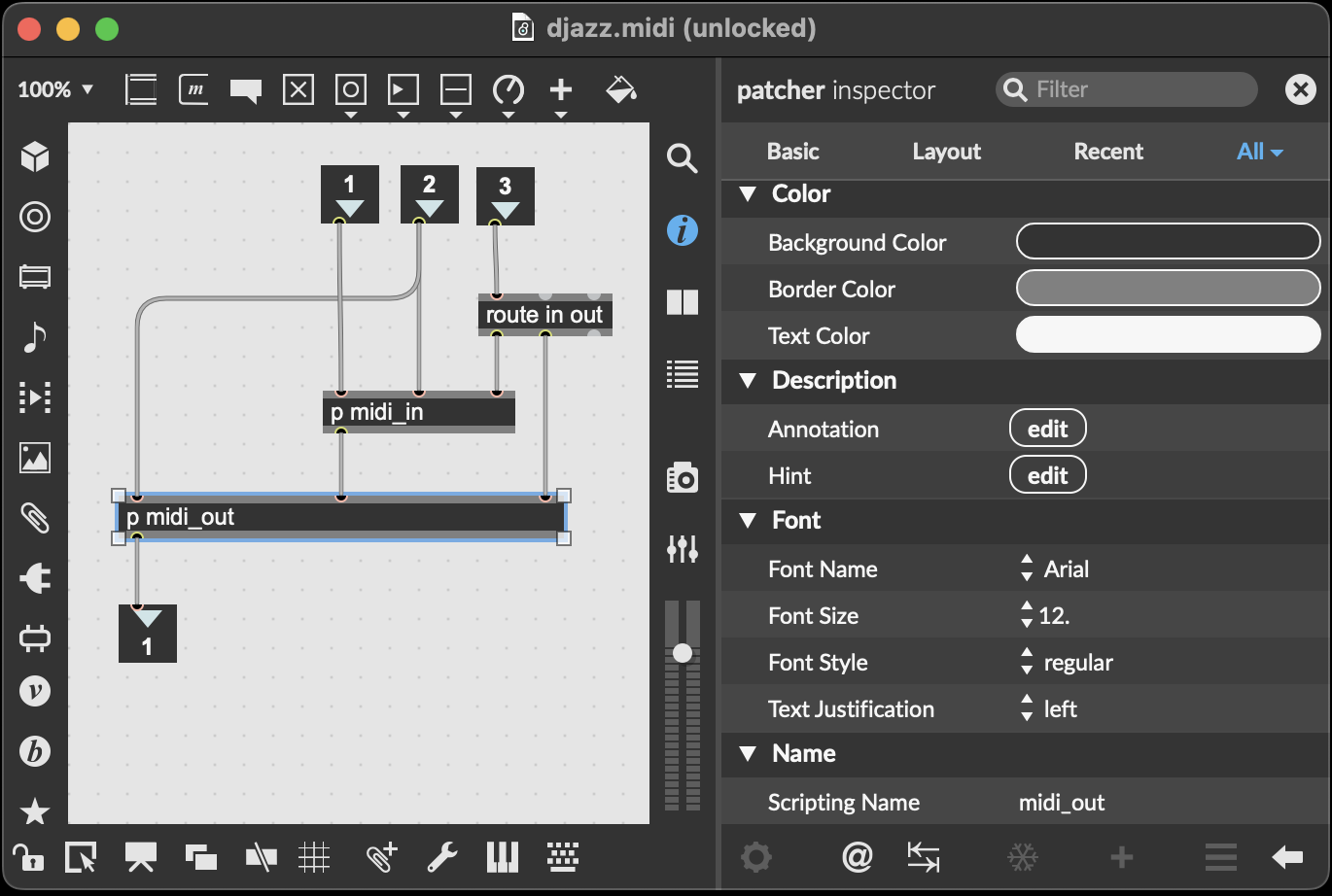Insert a comment bubble from toolbar
The width and height of the screenshot is (1332, 896).
[x=246, y=91]
